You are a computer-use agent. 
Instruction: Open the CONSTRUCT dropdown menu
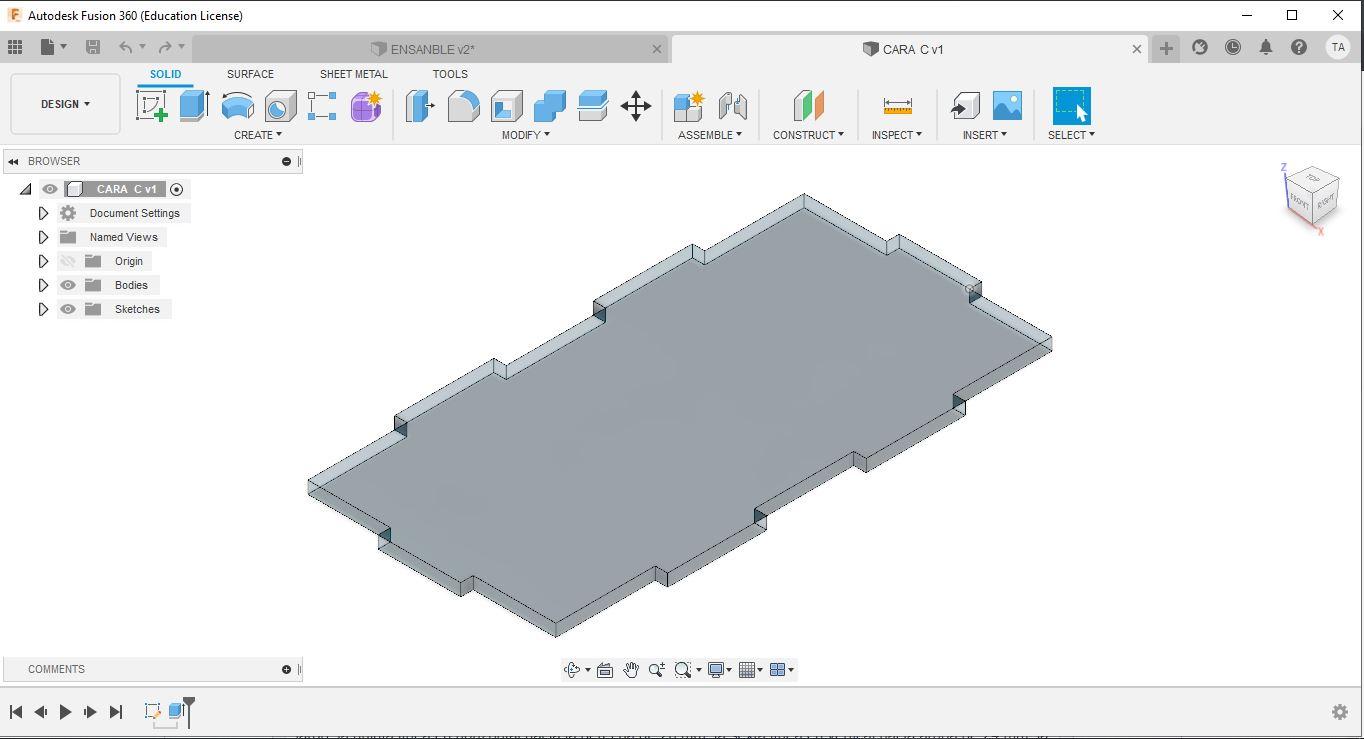coord(808,135)
